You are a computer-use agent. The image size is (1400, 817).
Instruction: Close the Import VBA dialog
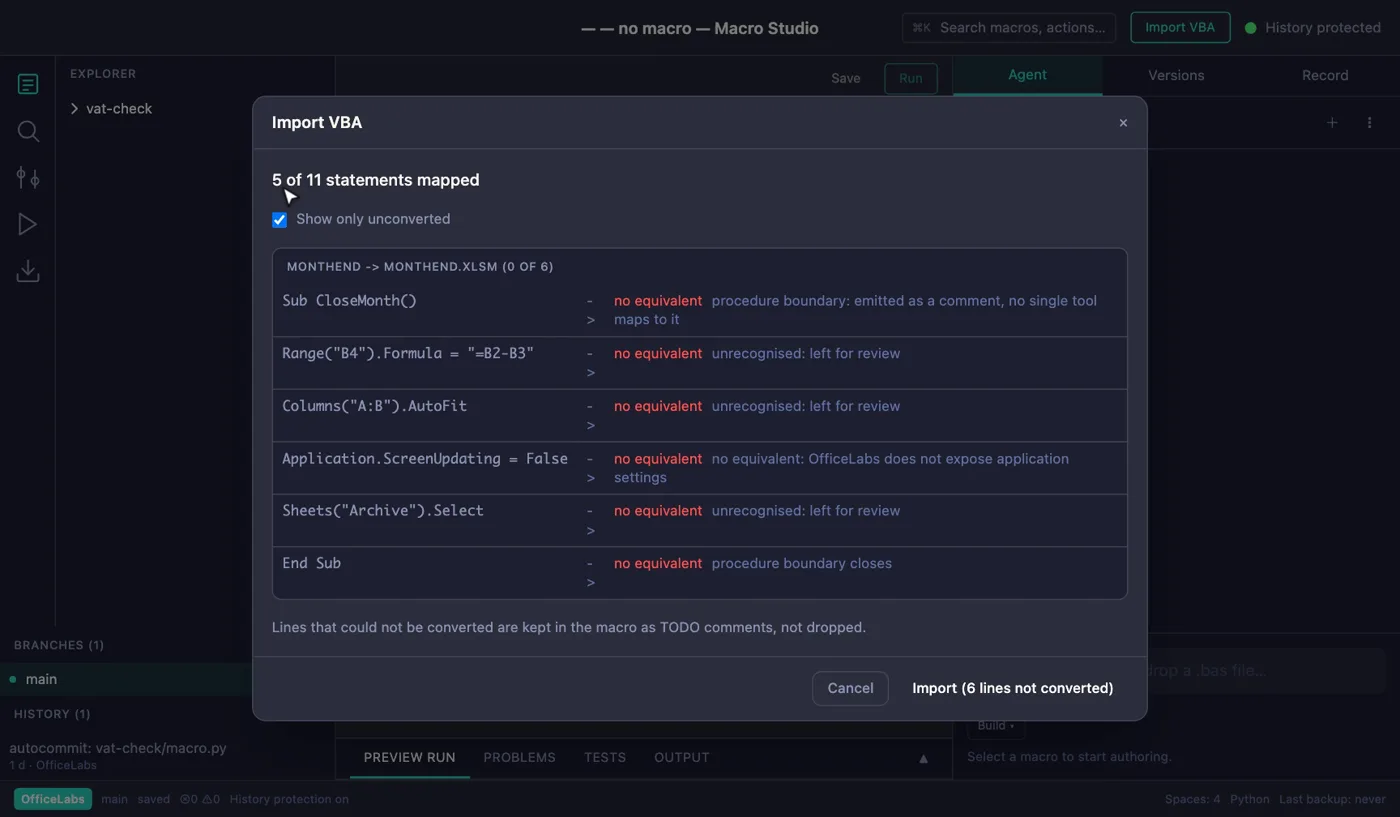click(x=1123, y=123)
